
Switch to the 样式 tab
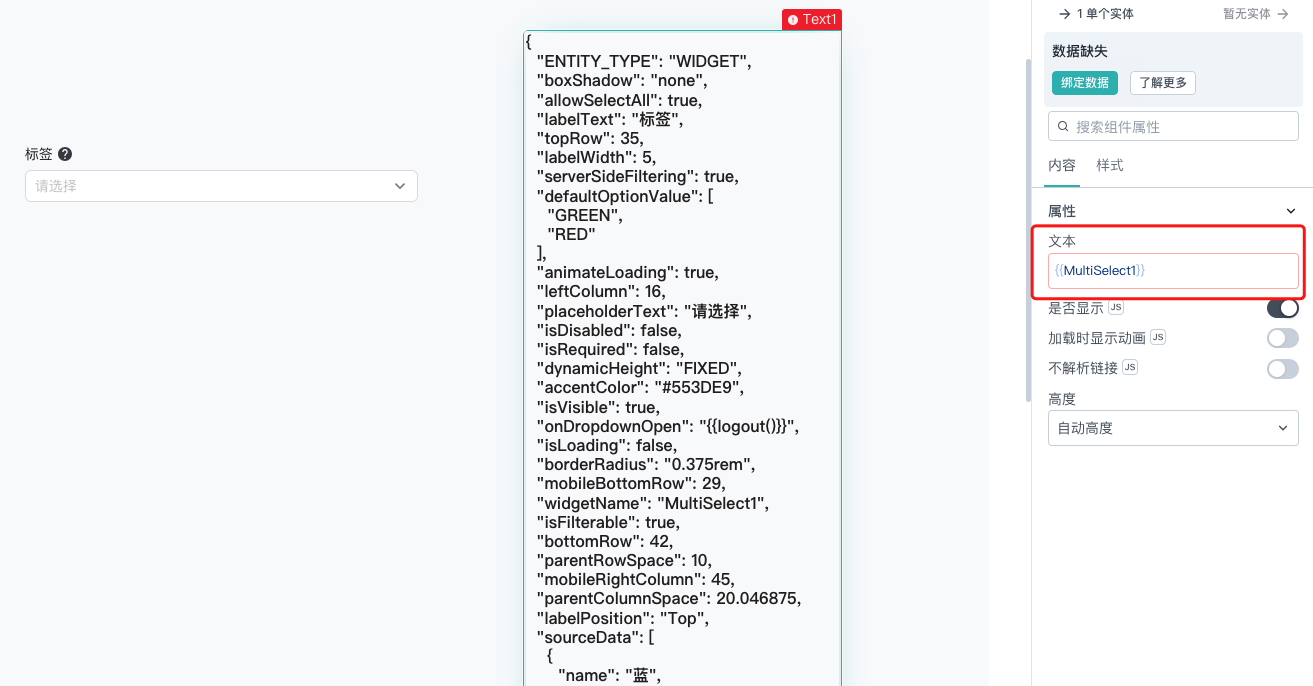tap(1110, 165)
